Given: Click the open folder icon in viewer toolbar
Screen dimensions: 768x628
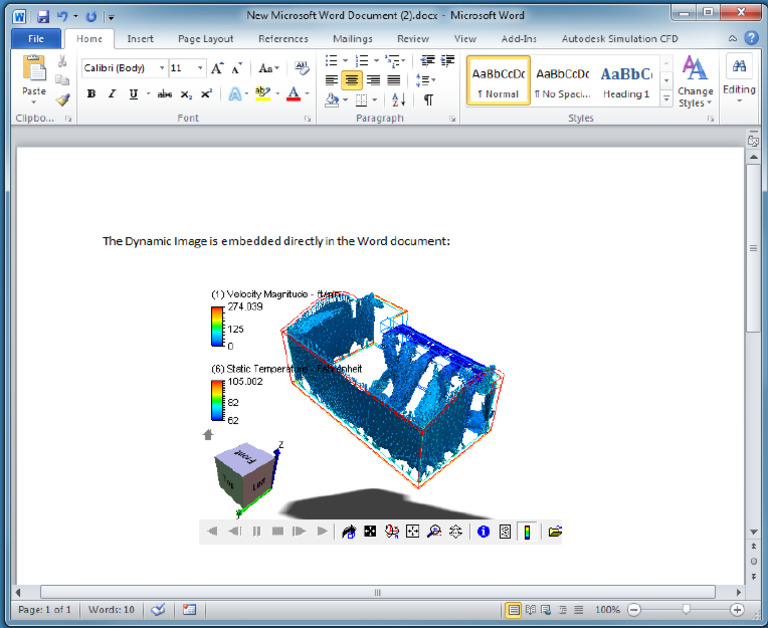Looking at the screenshot, I should coord(554,531).
